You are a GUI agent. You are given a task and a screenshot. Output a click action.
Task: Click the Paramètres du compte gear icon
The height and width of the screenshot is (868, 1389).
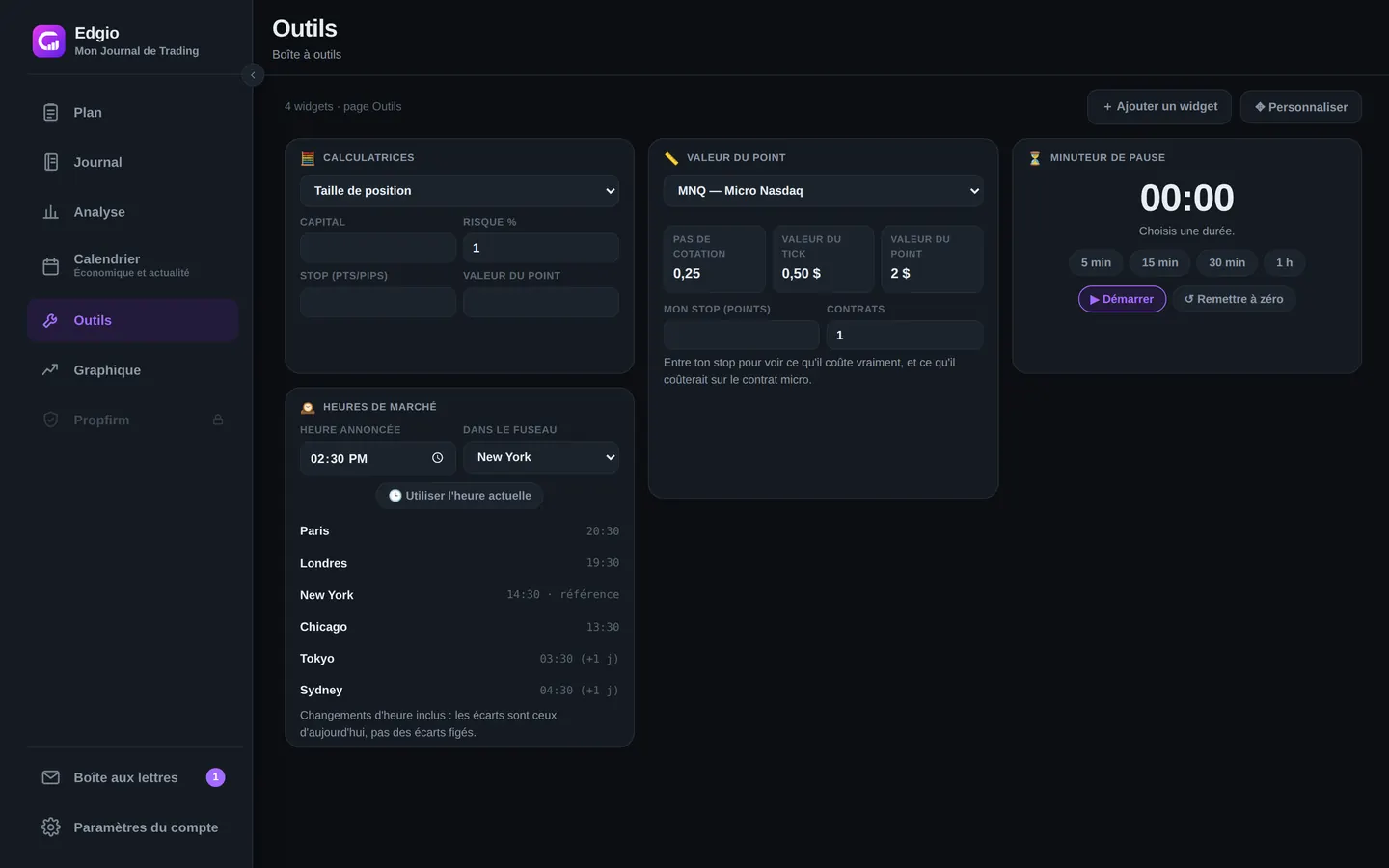pyautogui.click(x=51, y=827)
